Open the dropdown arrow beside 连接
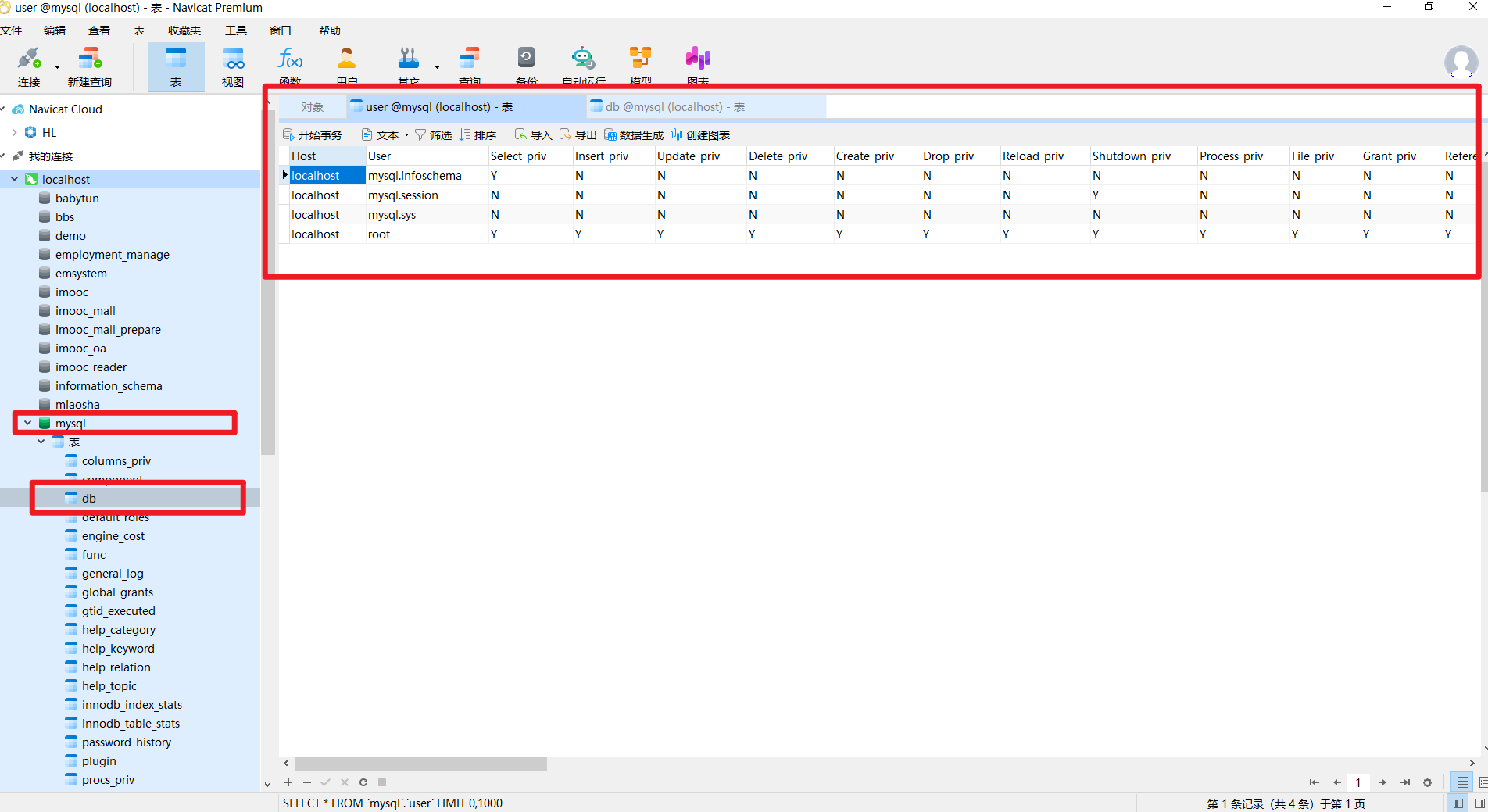Screen dimensions: 1488x812 coord(57,67)
